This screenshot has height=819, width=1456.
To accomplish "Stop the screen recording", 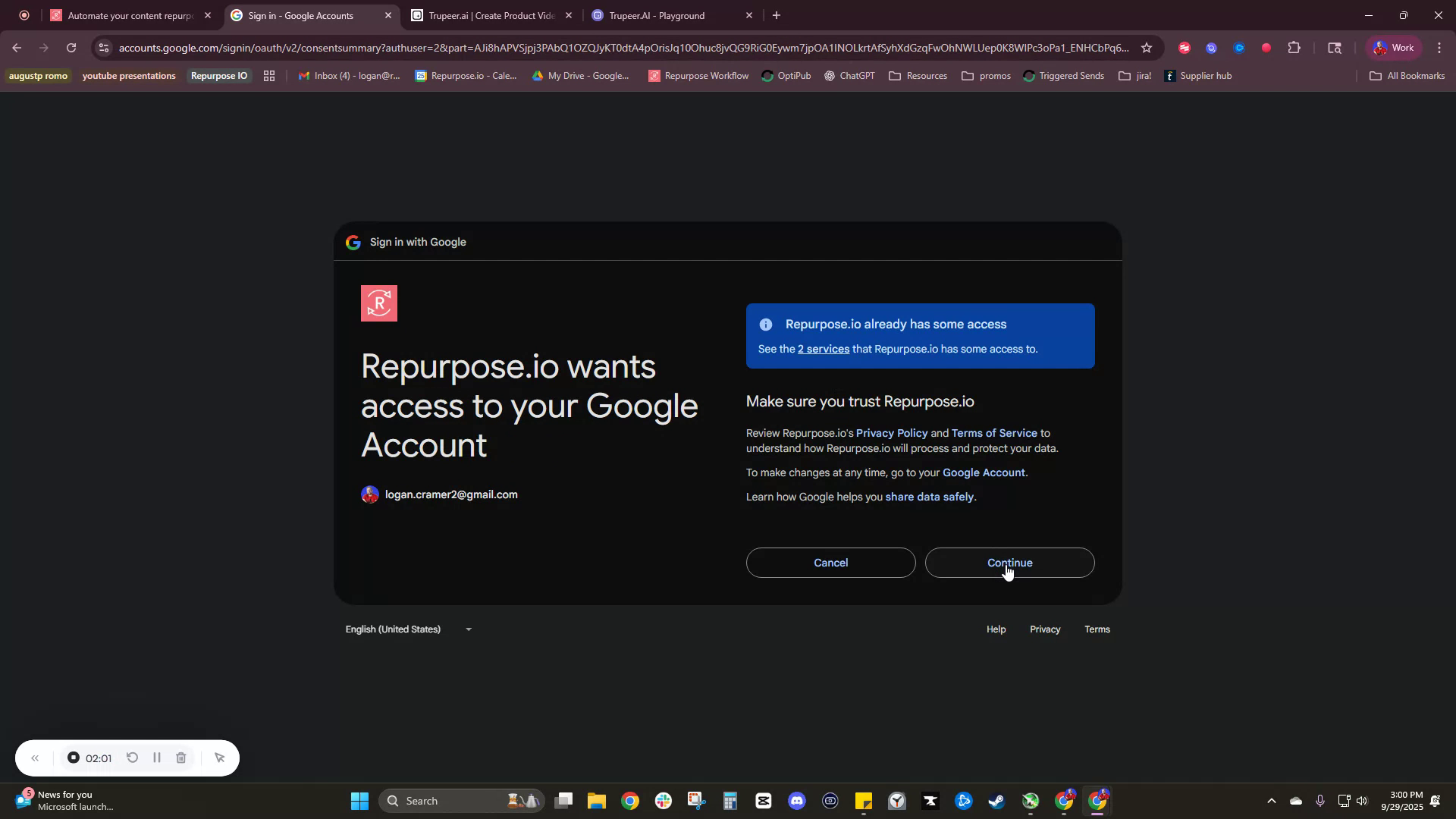I will tap(74, 758).
